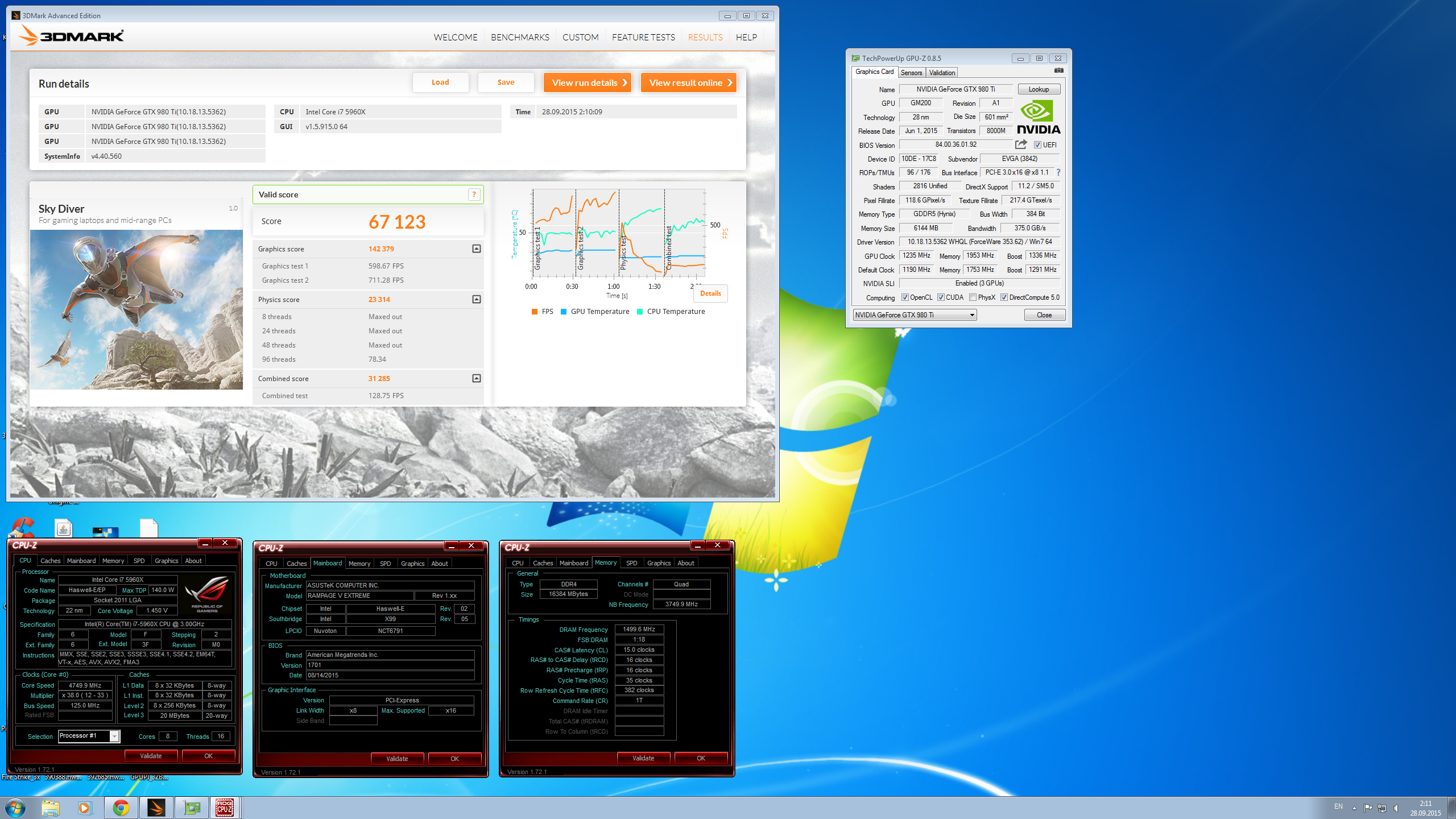Open the GPU selection dropdown in GPU-Z
Screen dimensions: 1456x819
click(915, 315)
